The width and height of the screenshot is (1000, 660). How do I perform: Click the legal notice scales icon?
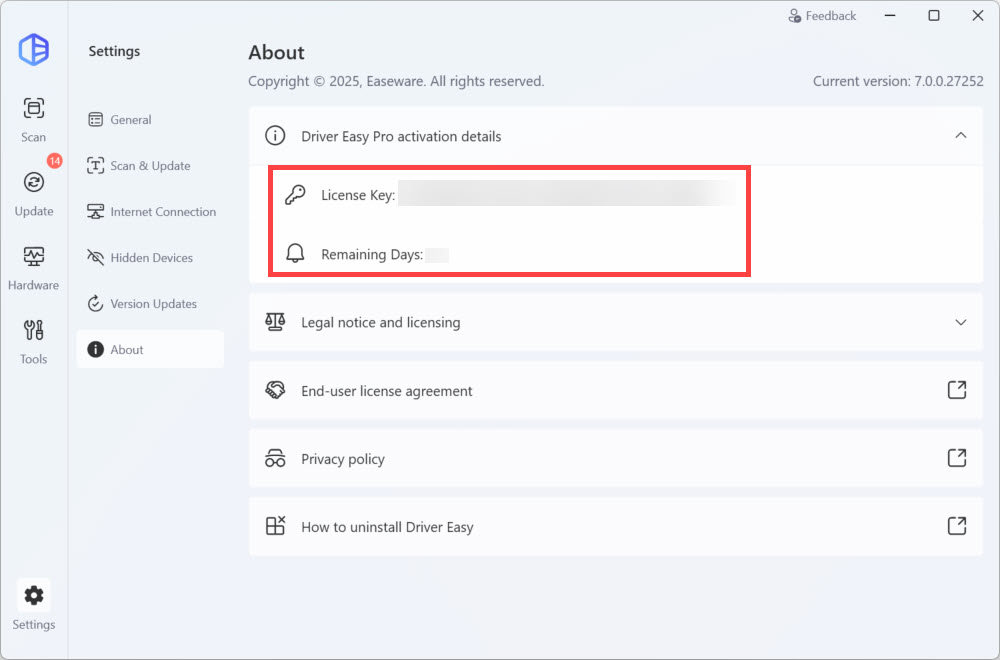click(x=275, y=322)
